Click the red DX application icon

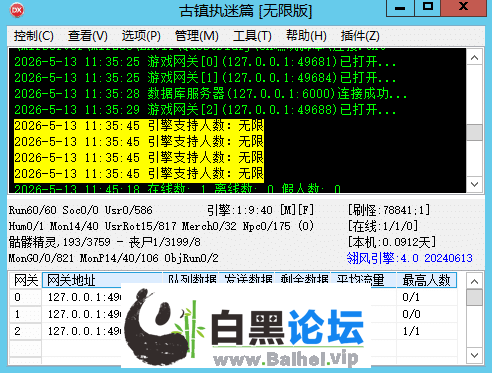tap(17, 10)
